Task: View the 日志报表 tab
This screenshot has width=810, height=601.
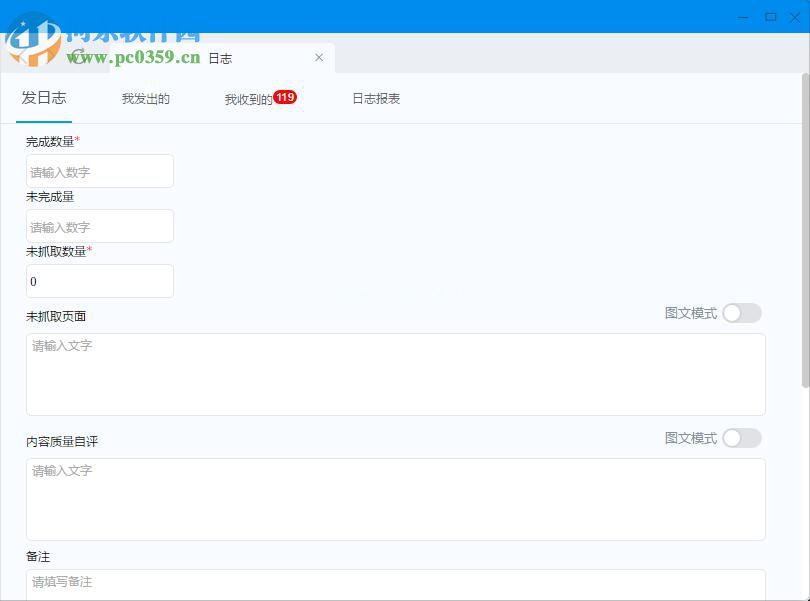Action: 375,98
